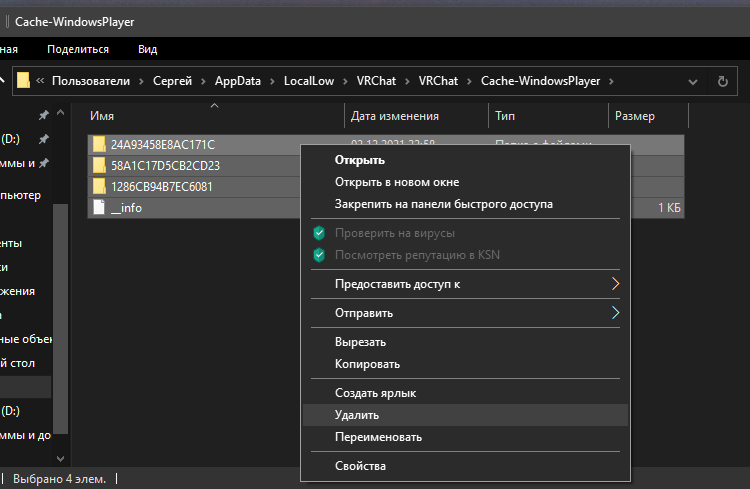The width and height of the screenshot is (750, 489).
Task: Sort by Дата изменения column header
Action: pyautogui.click(x=395, y=116)
